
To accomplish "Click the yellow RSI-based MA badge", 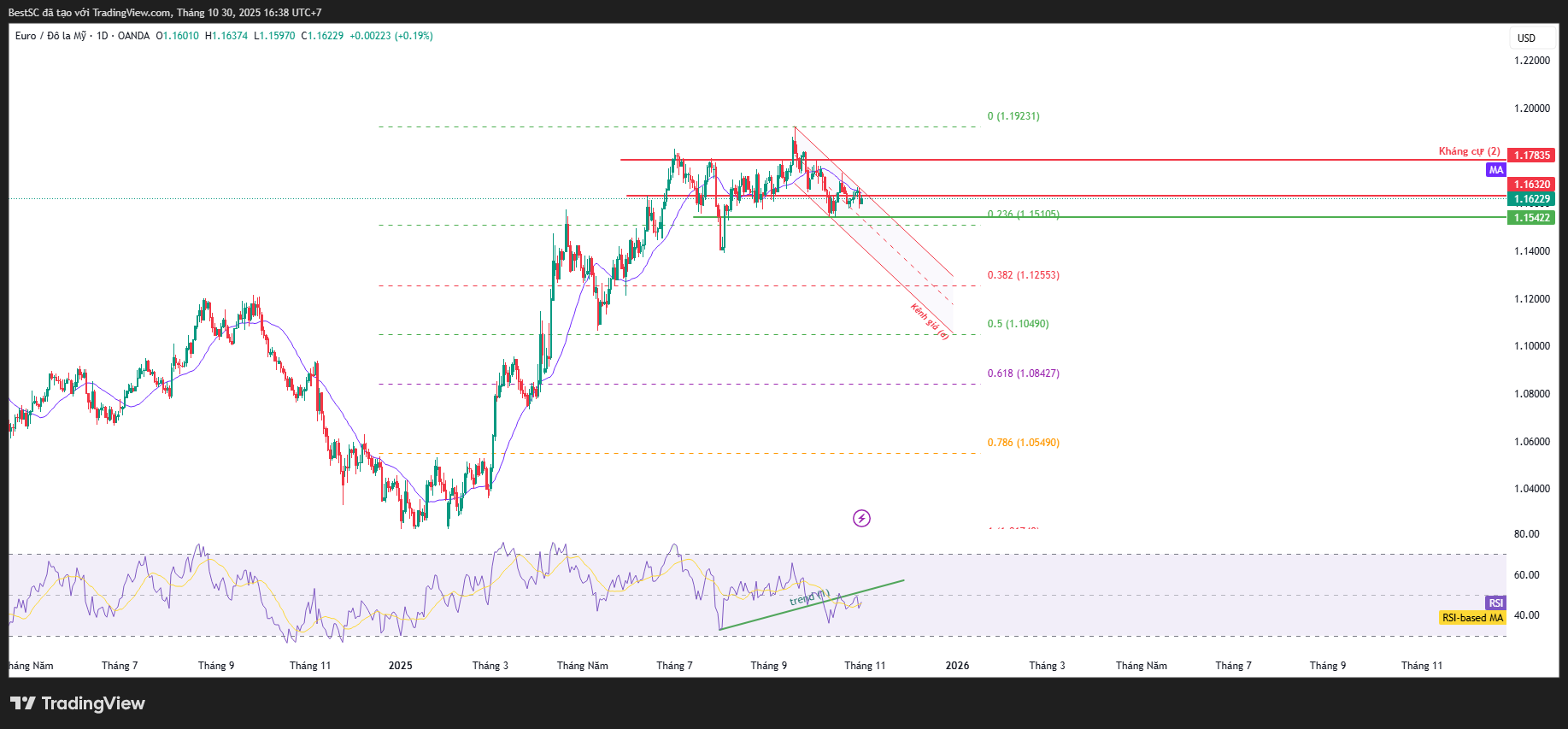I will point(1471,618).
